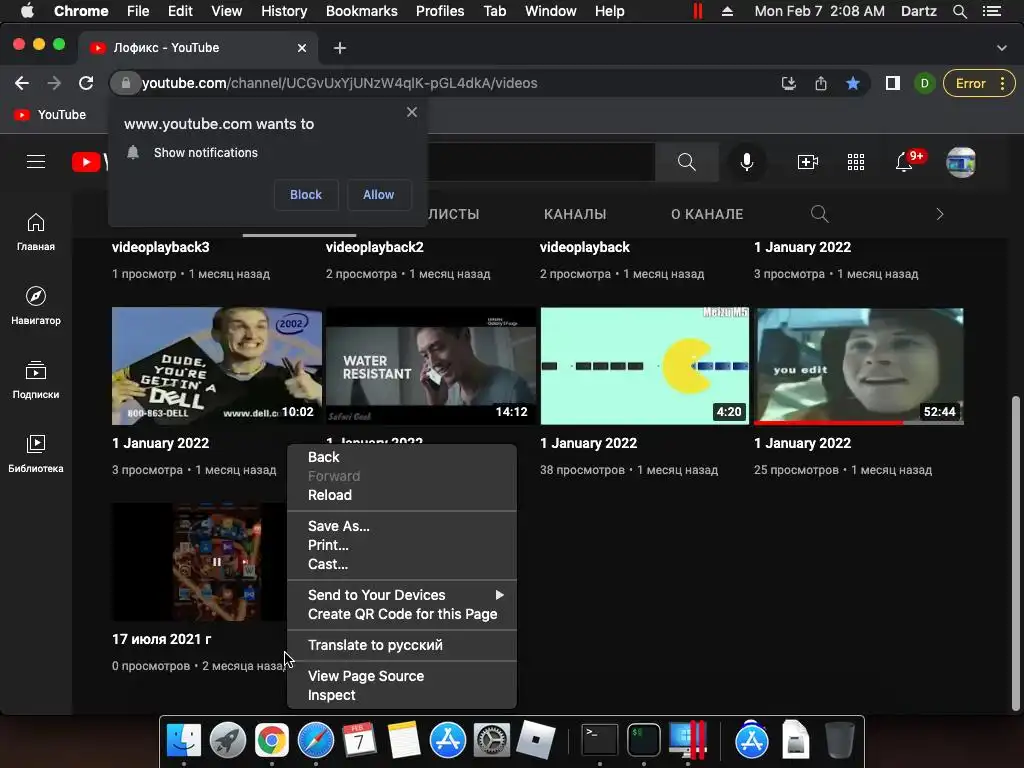1024x768 pixels.
Task: Open Подписки in sidebar
Action: coord(36,379)
